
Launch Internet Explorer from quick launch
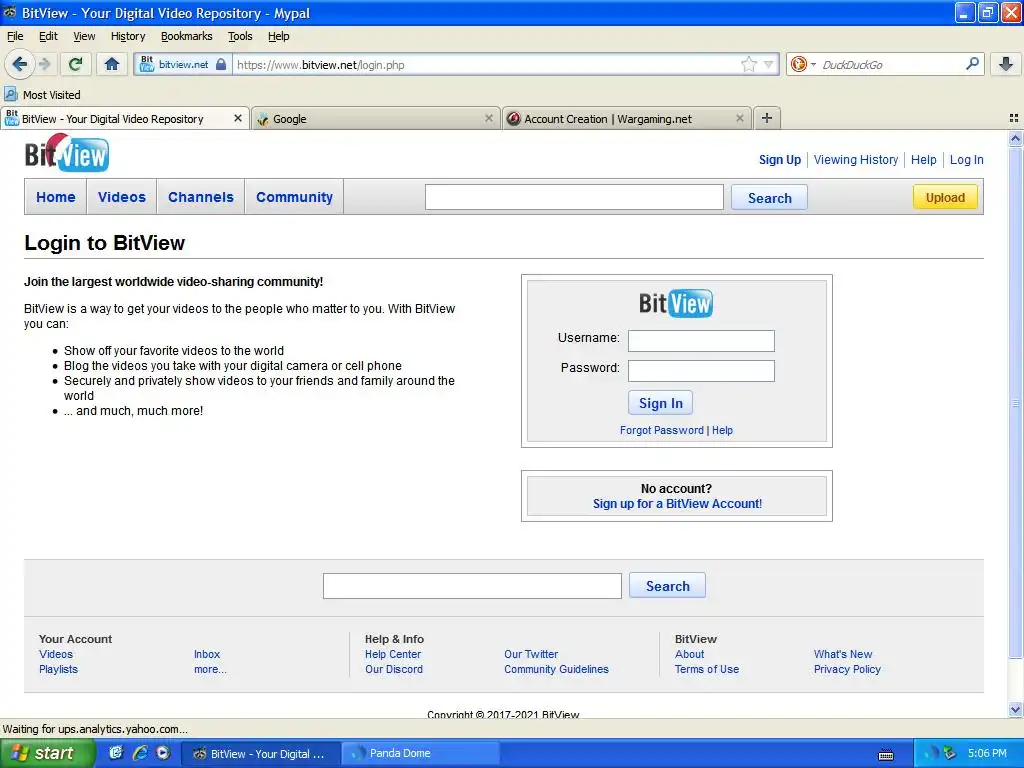point(140,753)
